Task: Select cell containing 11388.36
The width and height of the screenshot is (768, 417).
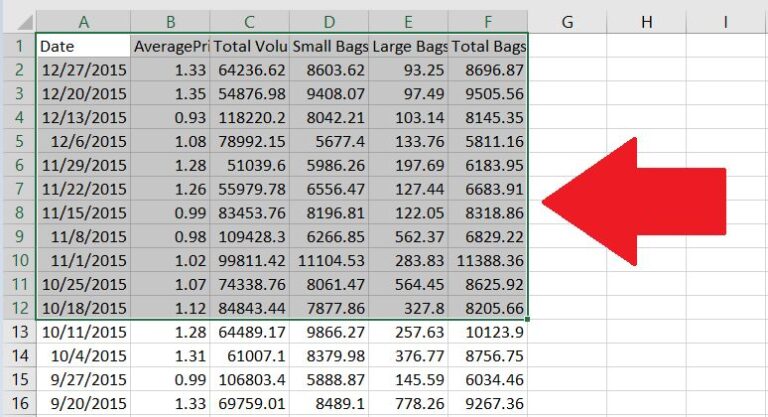Action: pyautogui.click(x=488, y=260)
